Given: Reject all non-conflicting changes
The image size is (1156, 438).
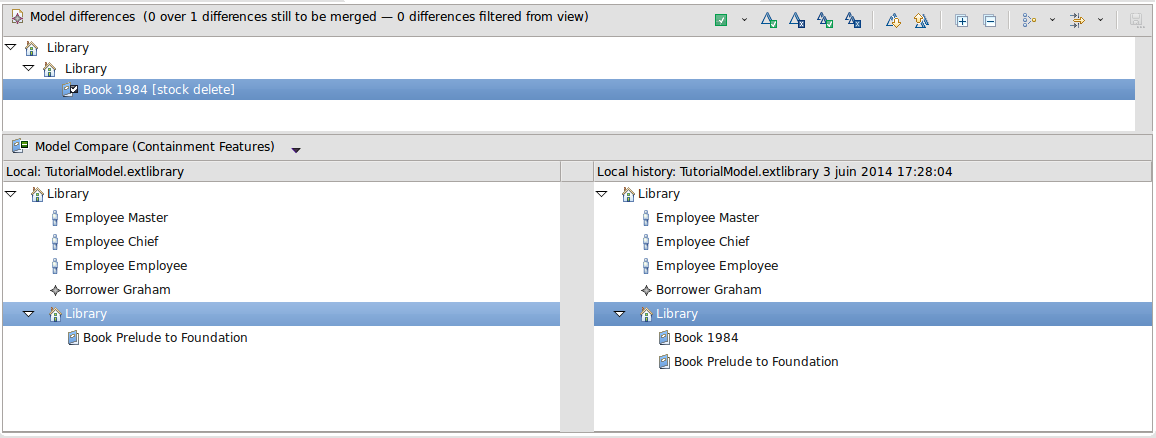Looking at the screenshot, I should click(x=853, y=20).
